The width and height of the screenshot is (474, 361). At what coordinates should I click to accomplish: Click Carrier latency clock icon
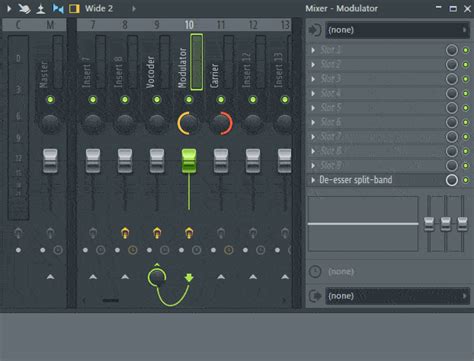[229, 250]
